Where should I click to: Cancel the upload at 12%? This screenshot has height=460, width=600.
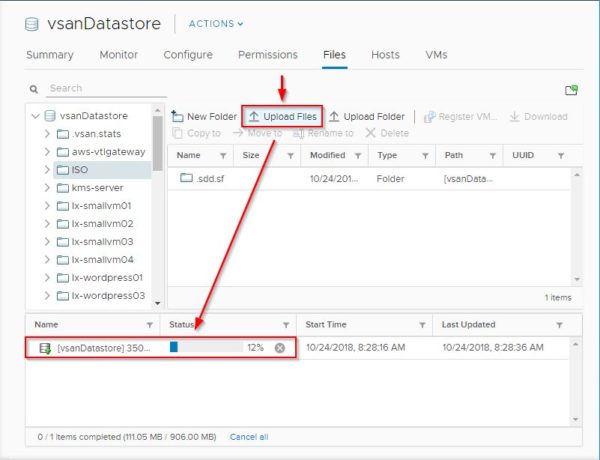[x=280, y=348]
